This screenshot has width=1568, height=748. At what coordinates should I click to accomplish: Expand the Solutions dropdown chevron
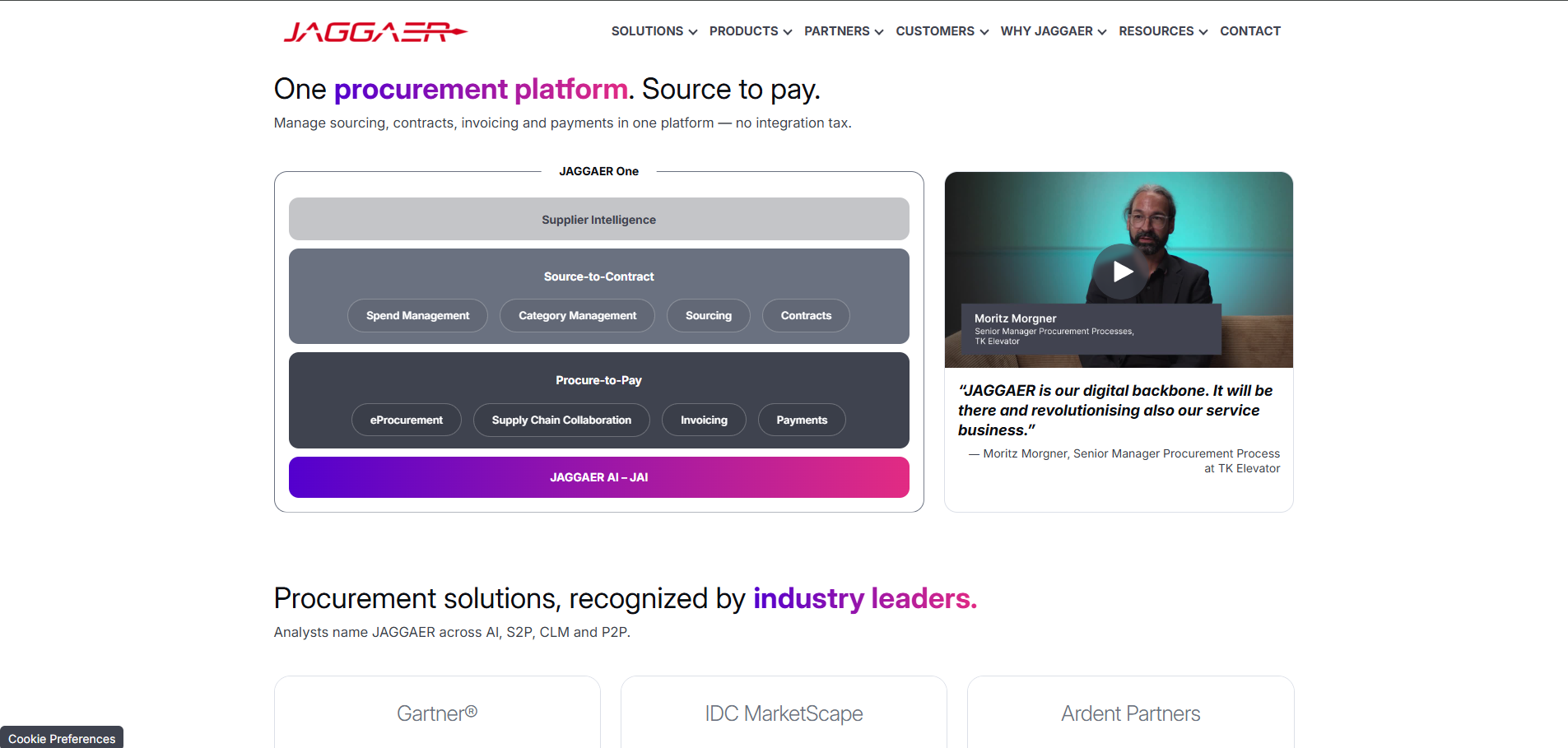click(693, 32)
